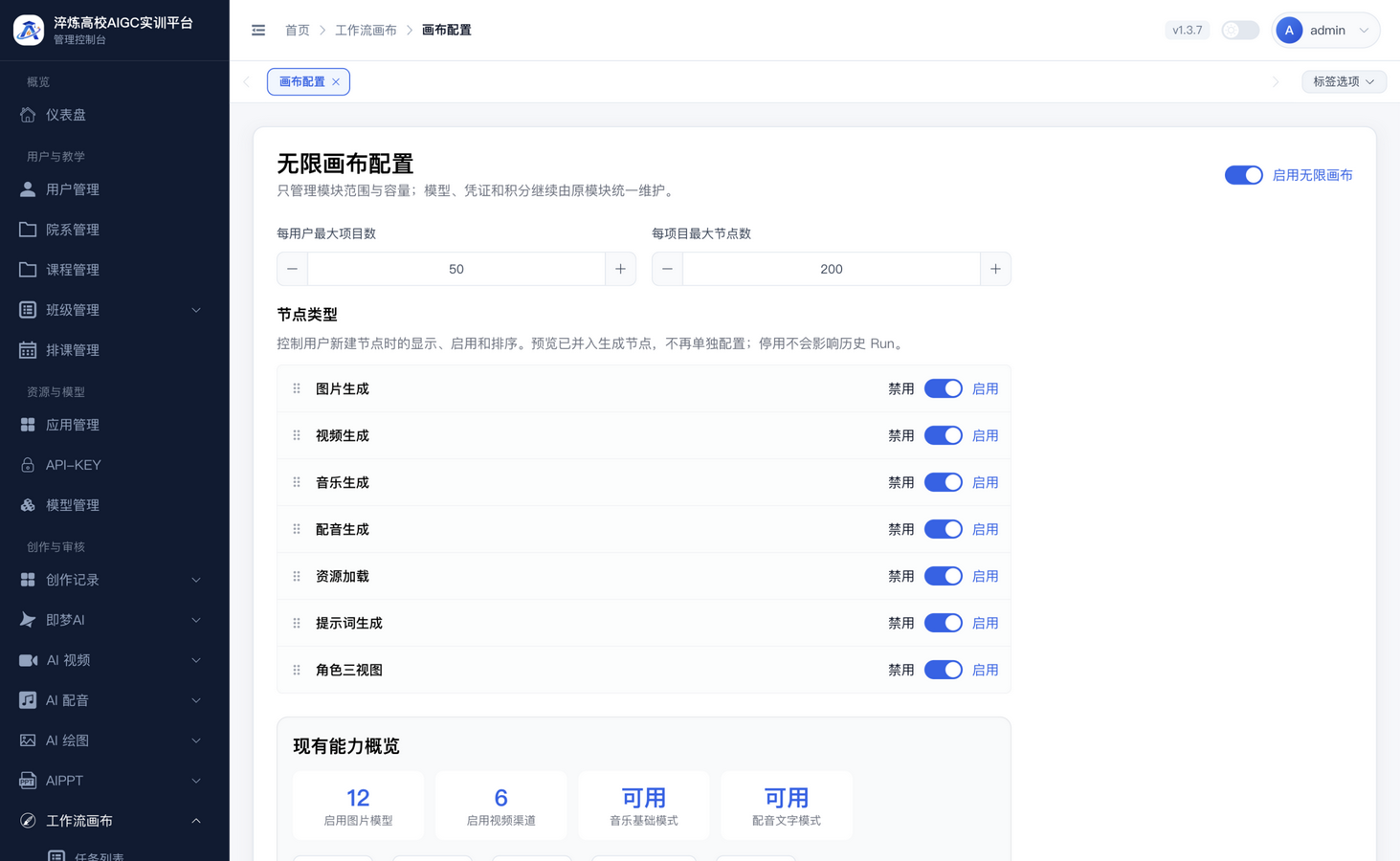This screenshot has width=1400, height=861.
Task: Go to 工作流画布 breadcrumb
Action: coord(366,31)
